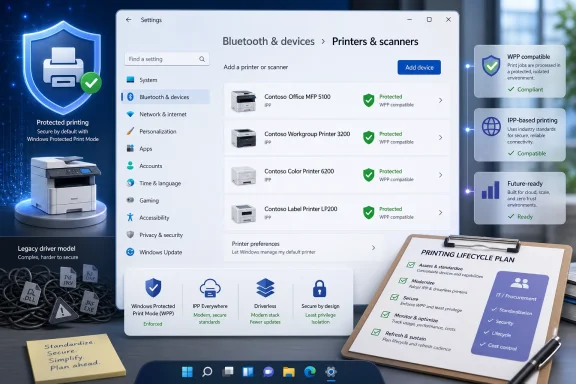
Task: Select System in settings sidebar
Action: [166, 80]
